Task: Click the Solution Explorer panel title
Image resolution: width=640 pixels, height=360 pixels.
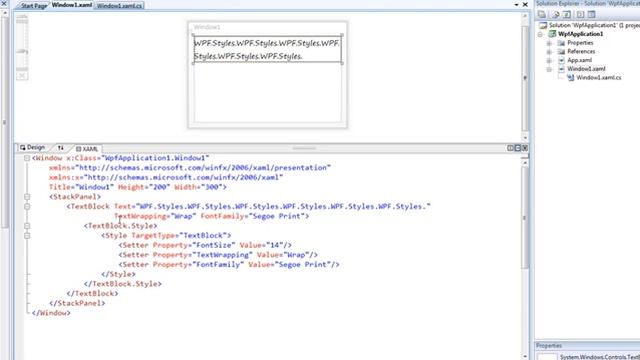Action: click(x=587, y=4)
